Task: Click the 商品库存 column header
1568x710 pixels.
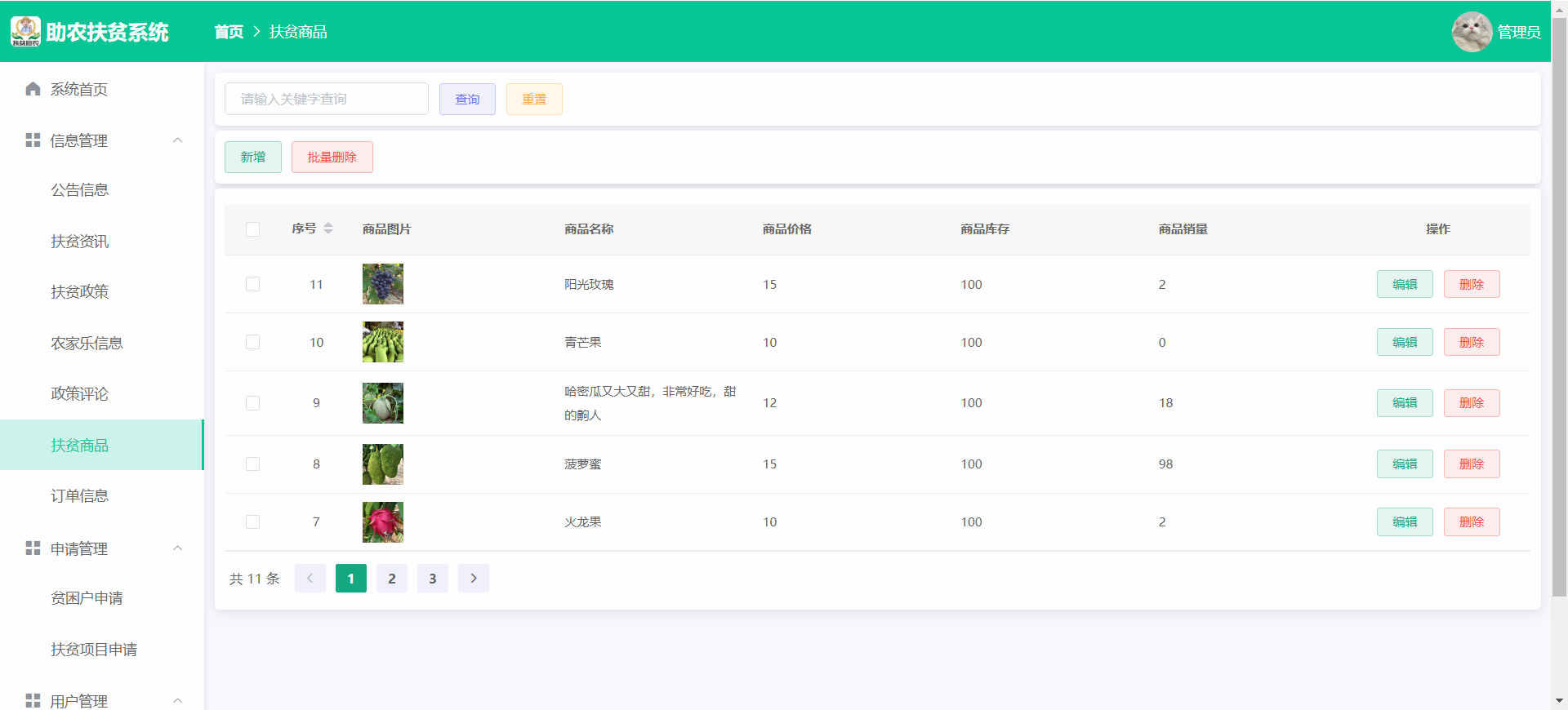Action: (985, 229)
